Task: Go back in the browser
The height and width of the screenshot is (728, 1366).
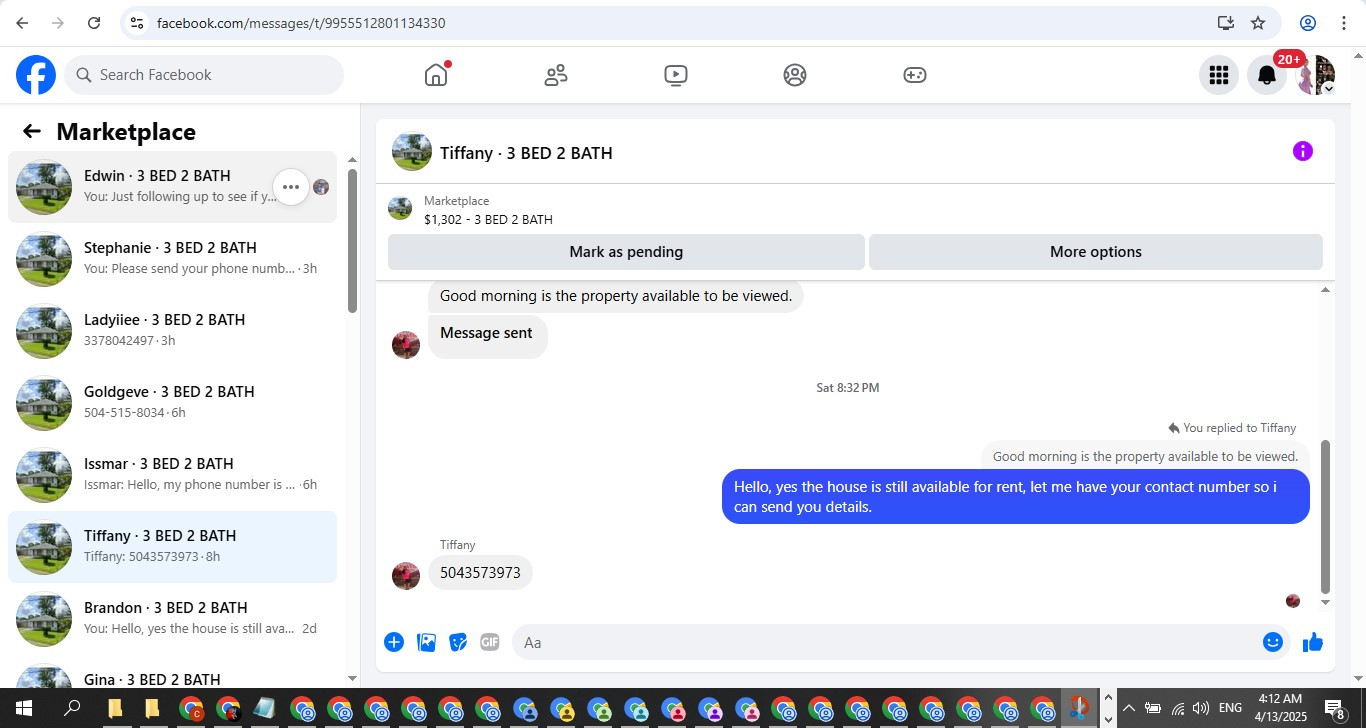Action: (22, 23)
